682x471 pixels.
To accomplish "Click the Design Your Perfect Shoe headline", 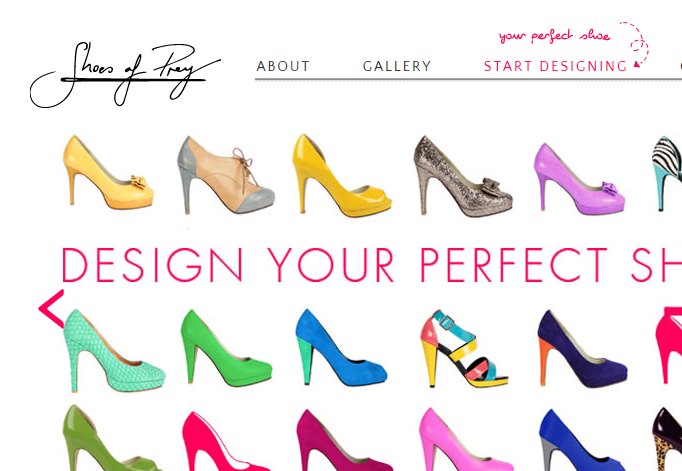I will pos(372,265).
